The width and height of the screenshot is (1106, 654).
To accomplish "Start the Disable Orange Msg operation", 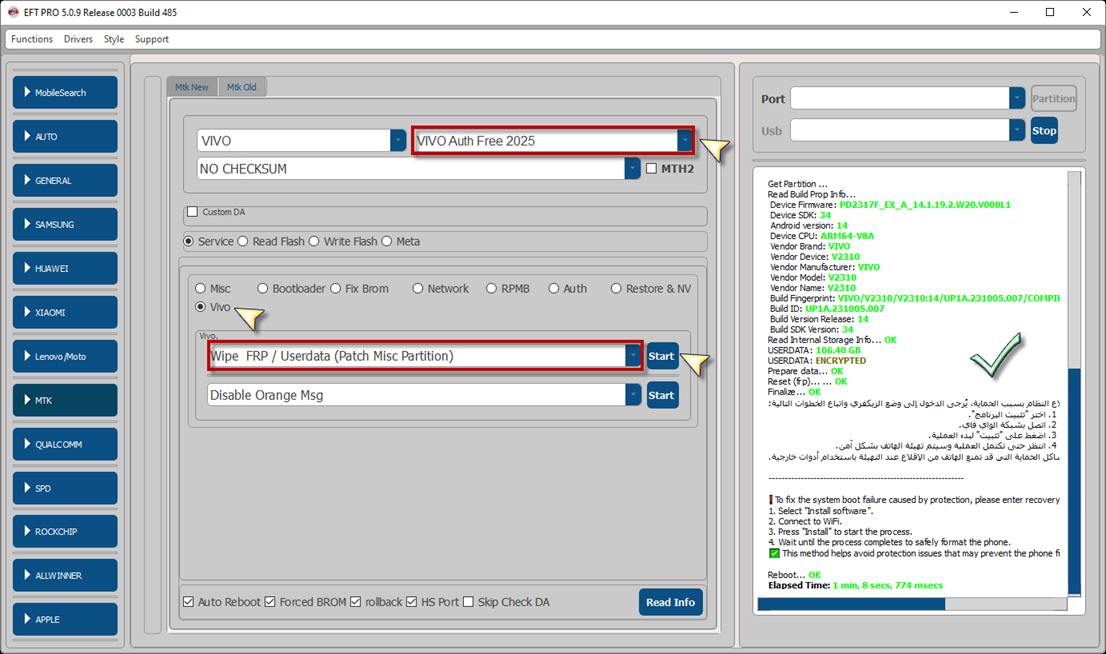I will pyautogui.click(x=662, y=395).
